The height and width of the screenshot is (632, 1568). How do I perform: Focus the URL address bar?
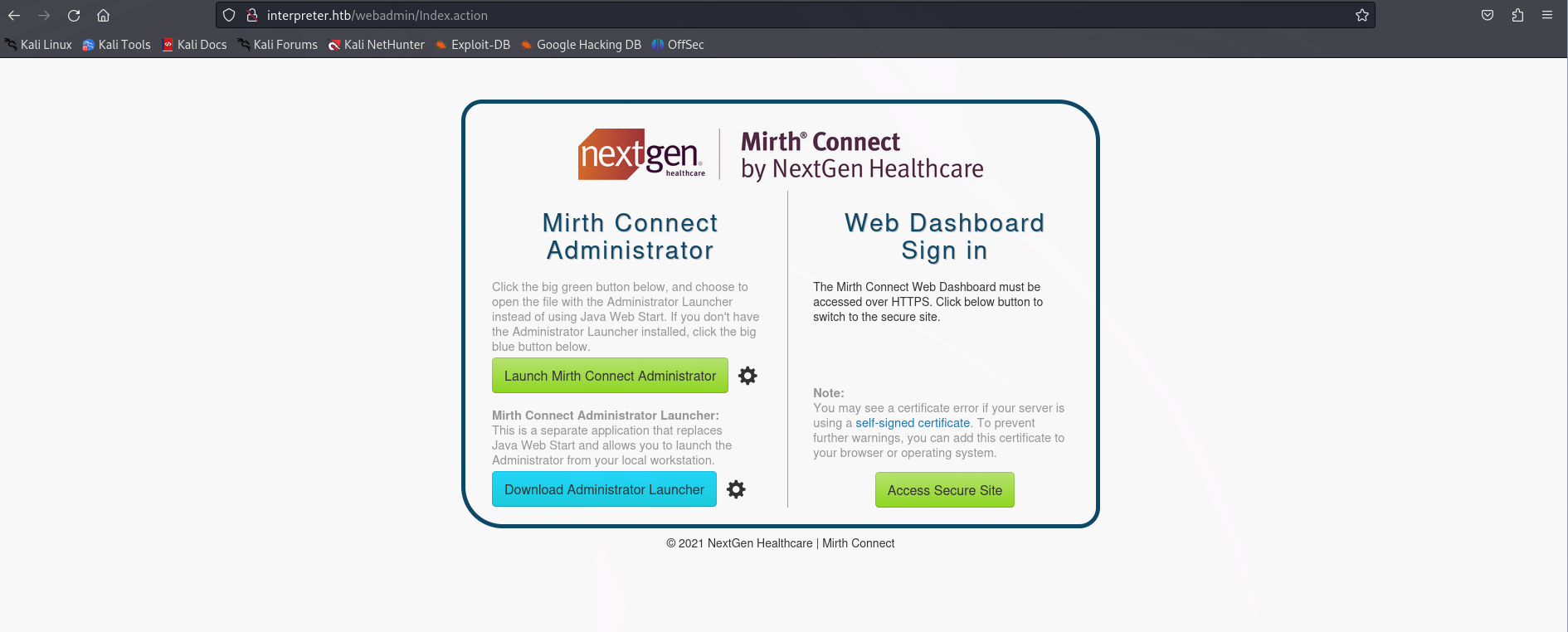point(747,15)
